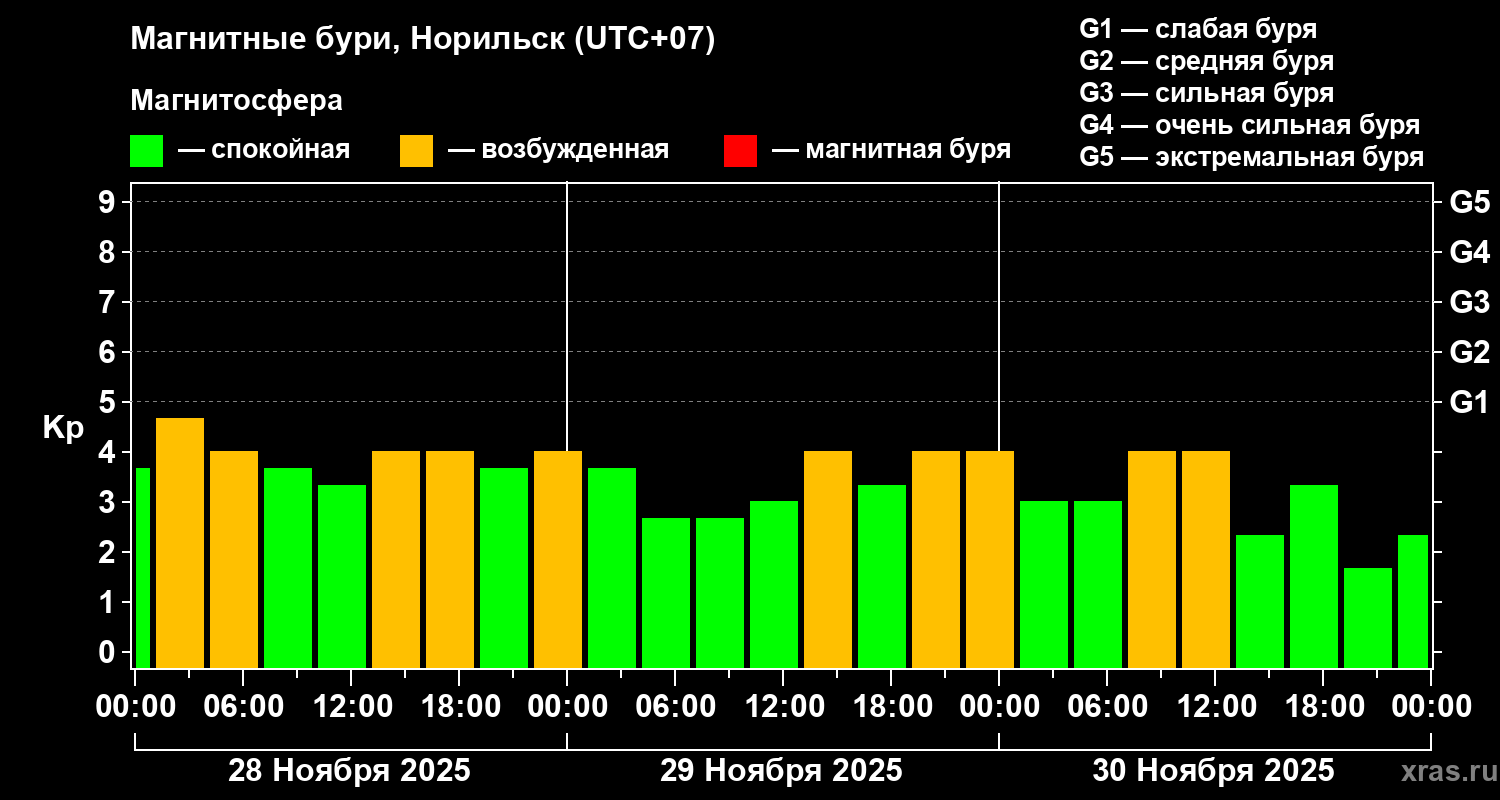
Task: Click the 18:00 label above 28 Ноября
Action: pos(459,707)
